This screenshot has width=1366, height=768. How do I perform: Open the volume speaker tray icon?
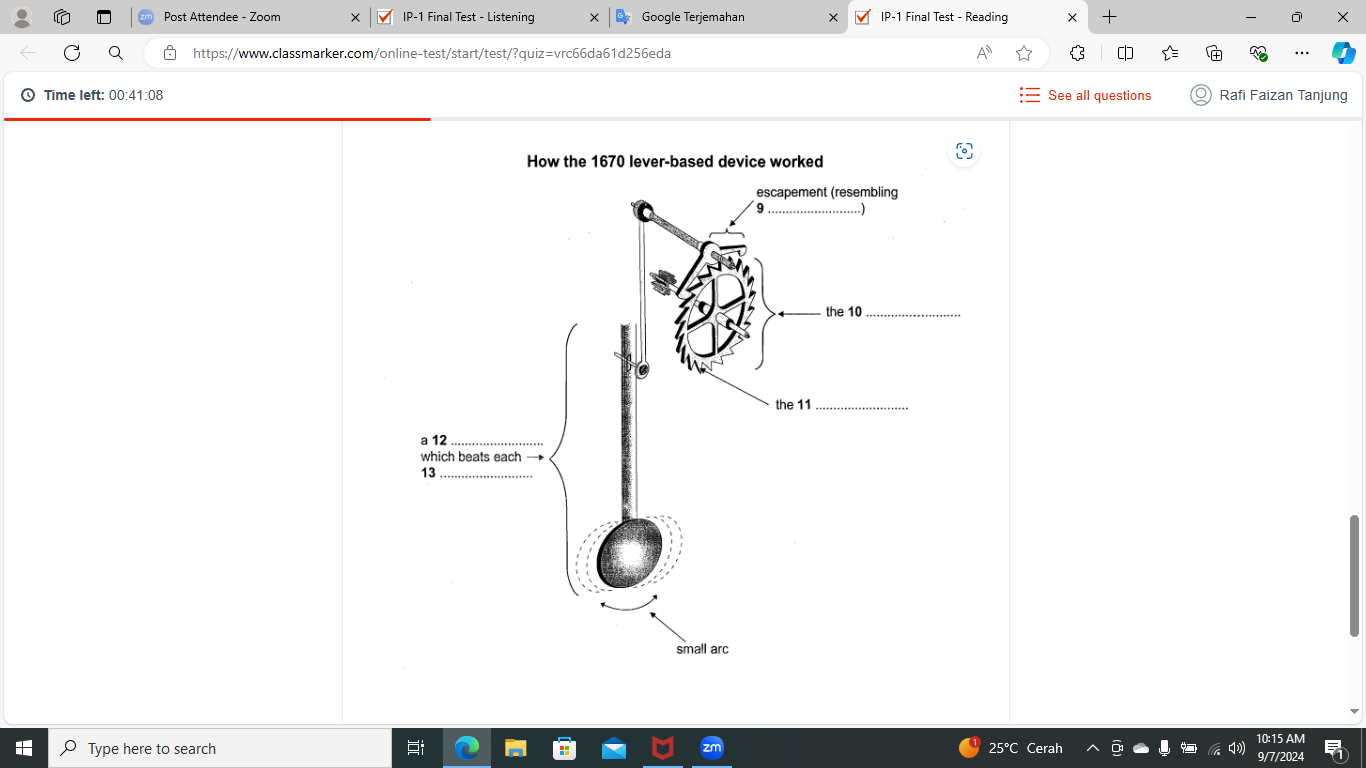pyautogui.click(x=1237, y=748)
